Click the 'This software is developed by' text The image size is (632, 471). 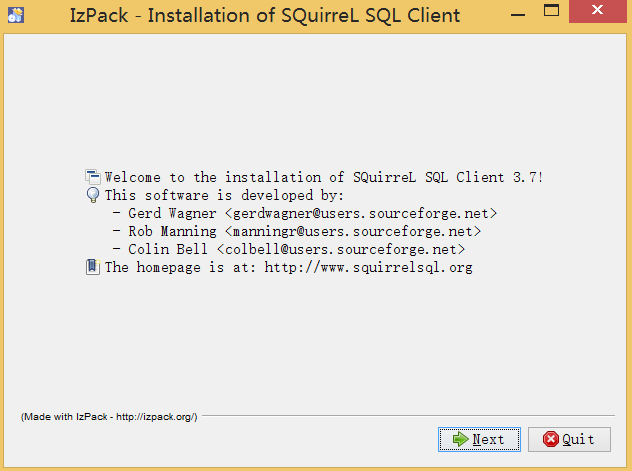(x=224, y=195)
